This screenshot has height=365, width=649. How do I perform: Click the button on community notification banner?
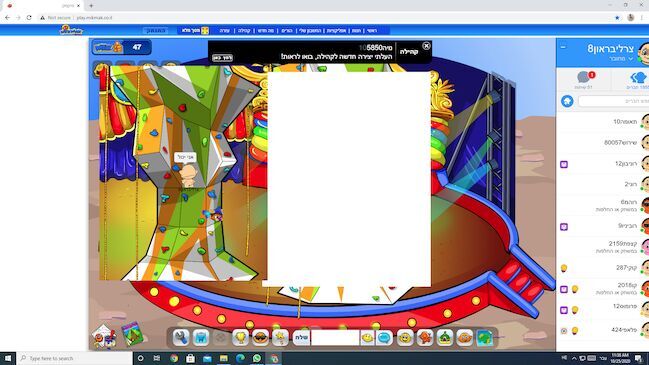(223, 58)
